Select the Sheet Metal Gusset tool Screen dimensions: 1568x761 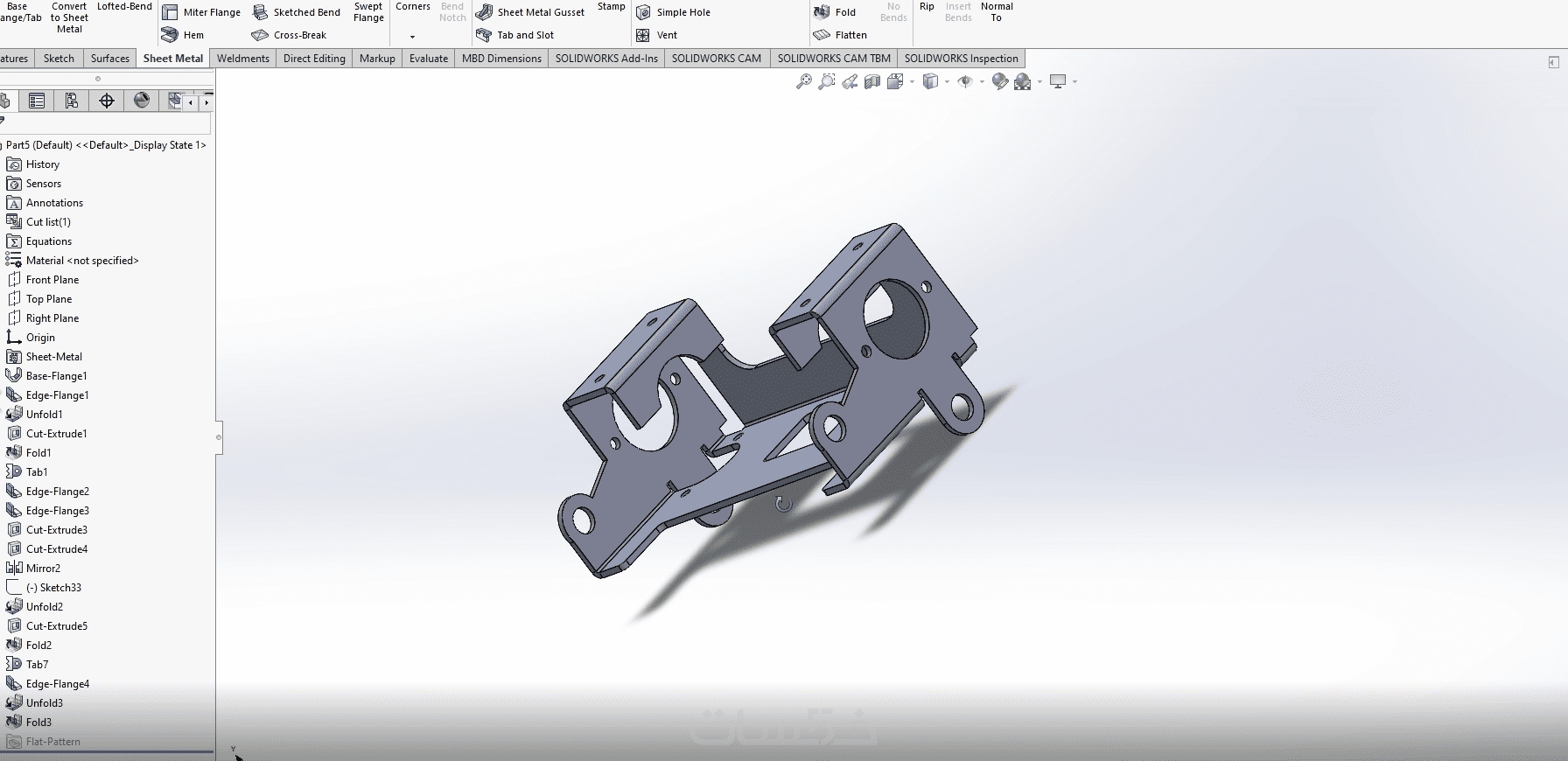click(x=530, y=12)
